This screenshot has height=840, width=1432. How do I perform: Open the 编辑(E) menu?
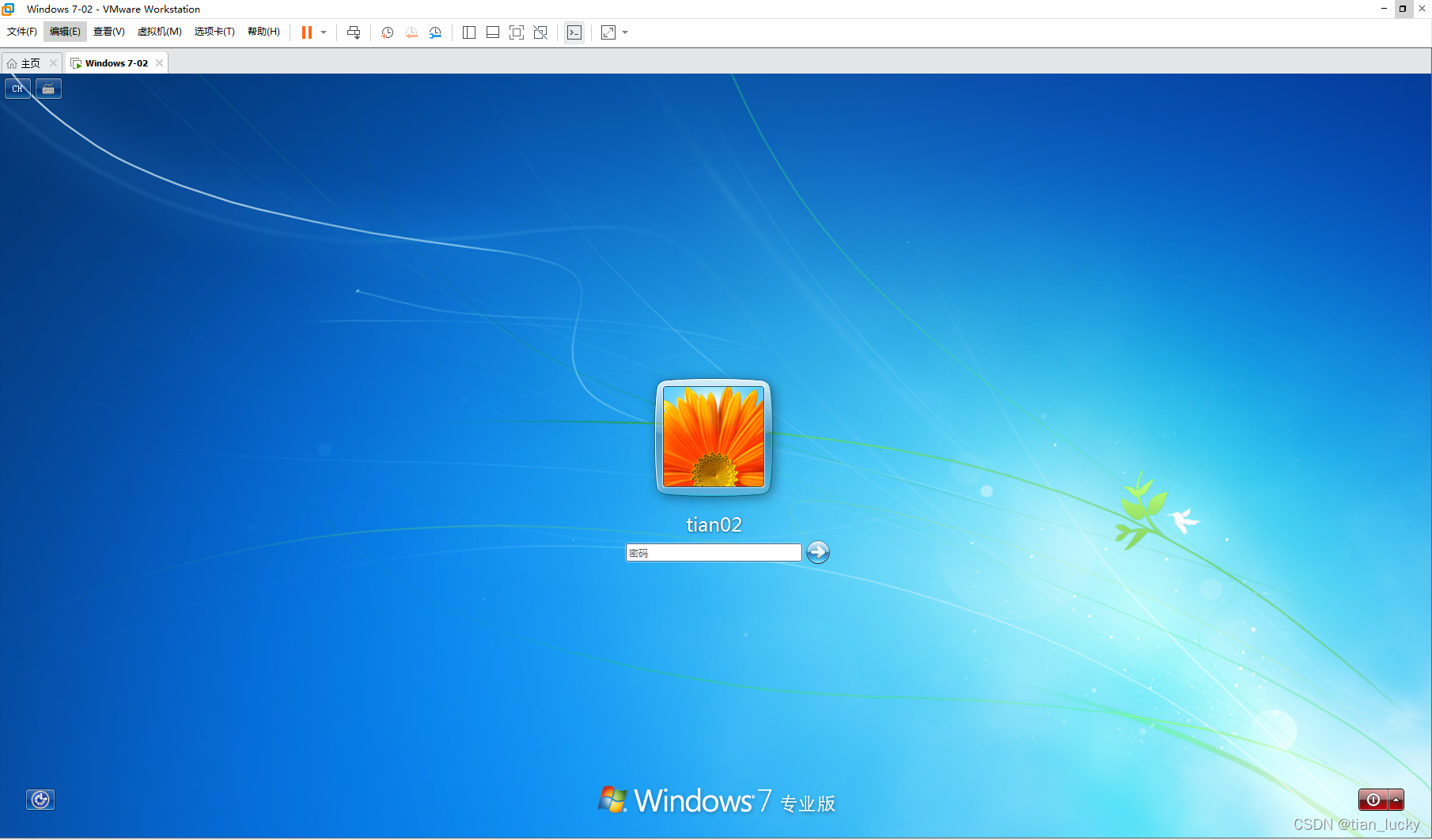65,32
